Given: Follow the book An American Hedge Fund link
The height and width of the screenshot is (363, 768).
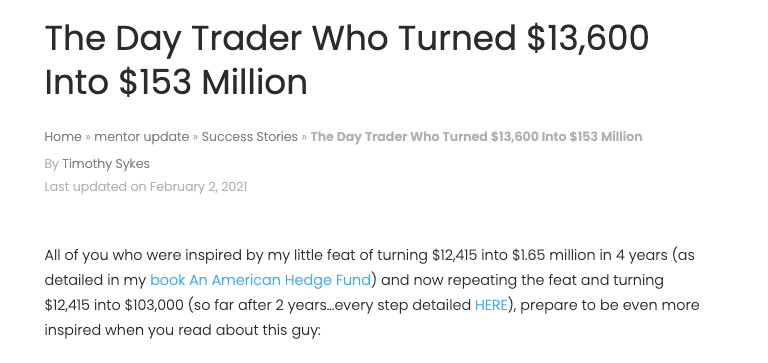Looking at the screenshot, I should click(x=261, y=280).
